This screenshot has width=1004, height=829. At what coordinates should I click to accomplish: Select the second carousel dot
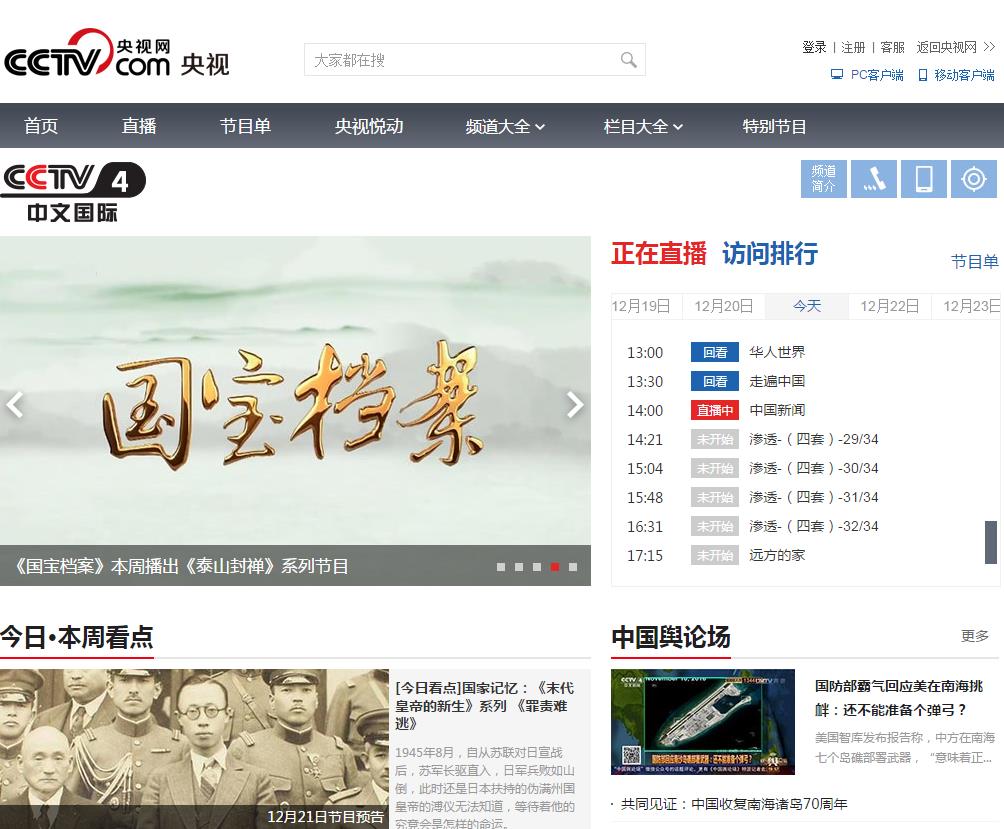coord(519,567)
